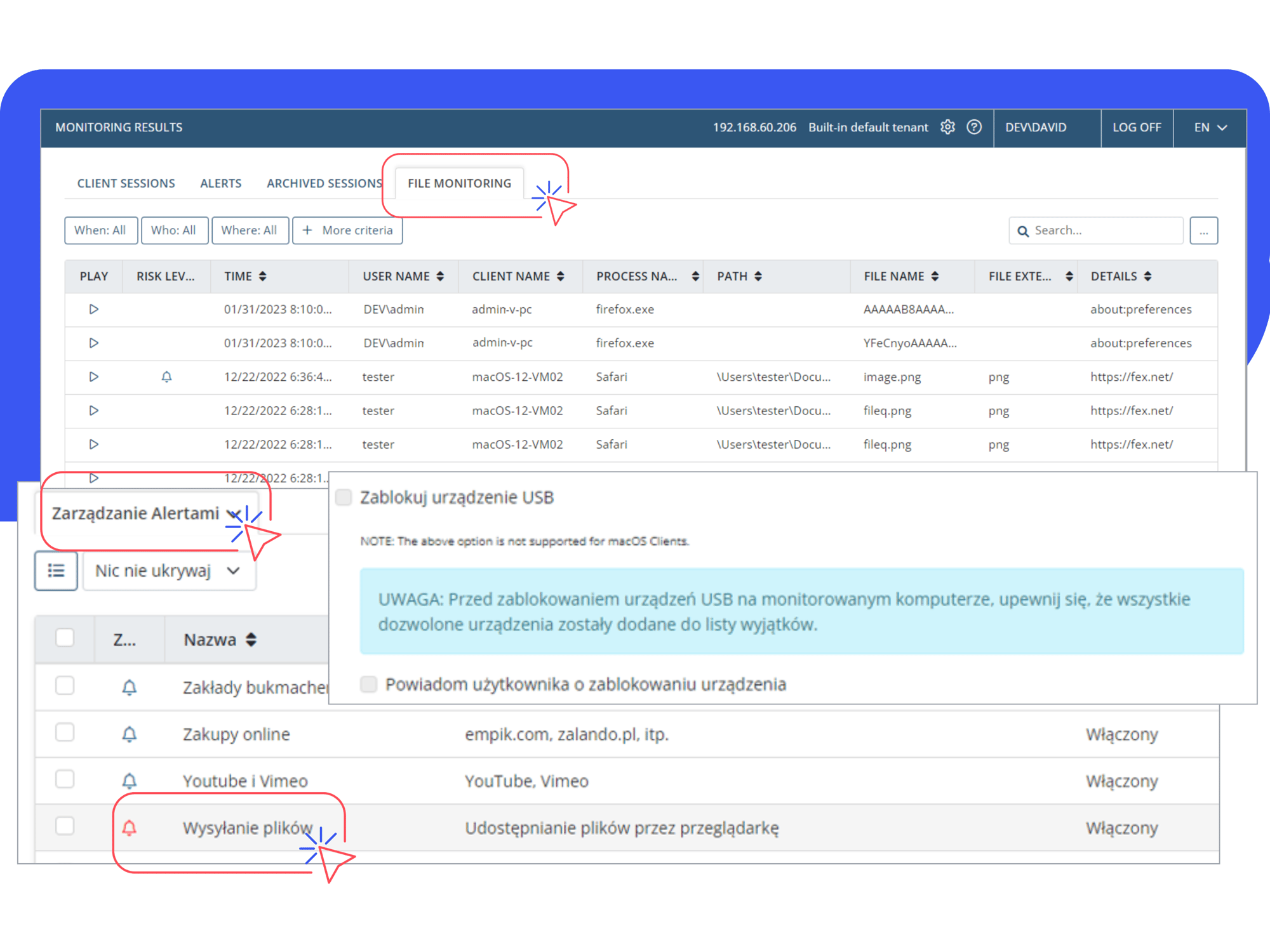The height and width of the screenshot is (952, 1270).
Task: Open the EN language dropdown
Action: 1210,127
